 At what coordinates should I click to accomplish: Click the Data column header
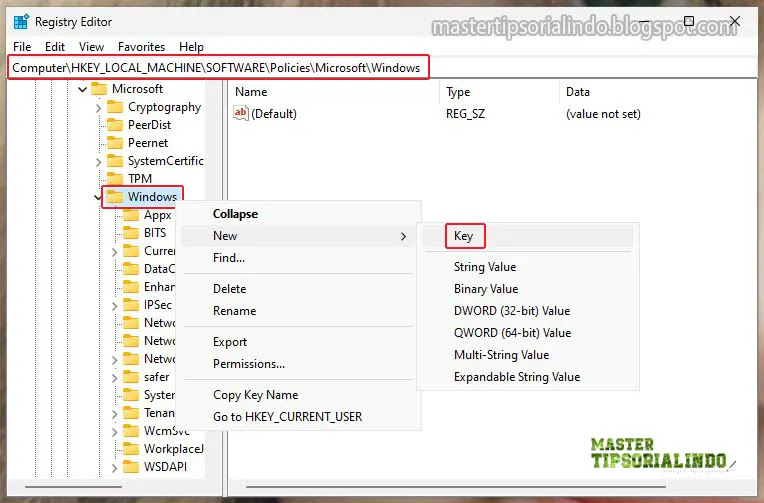(x=658, y=92)
